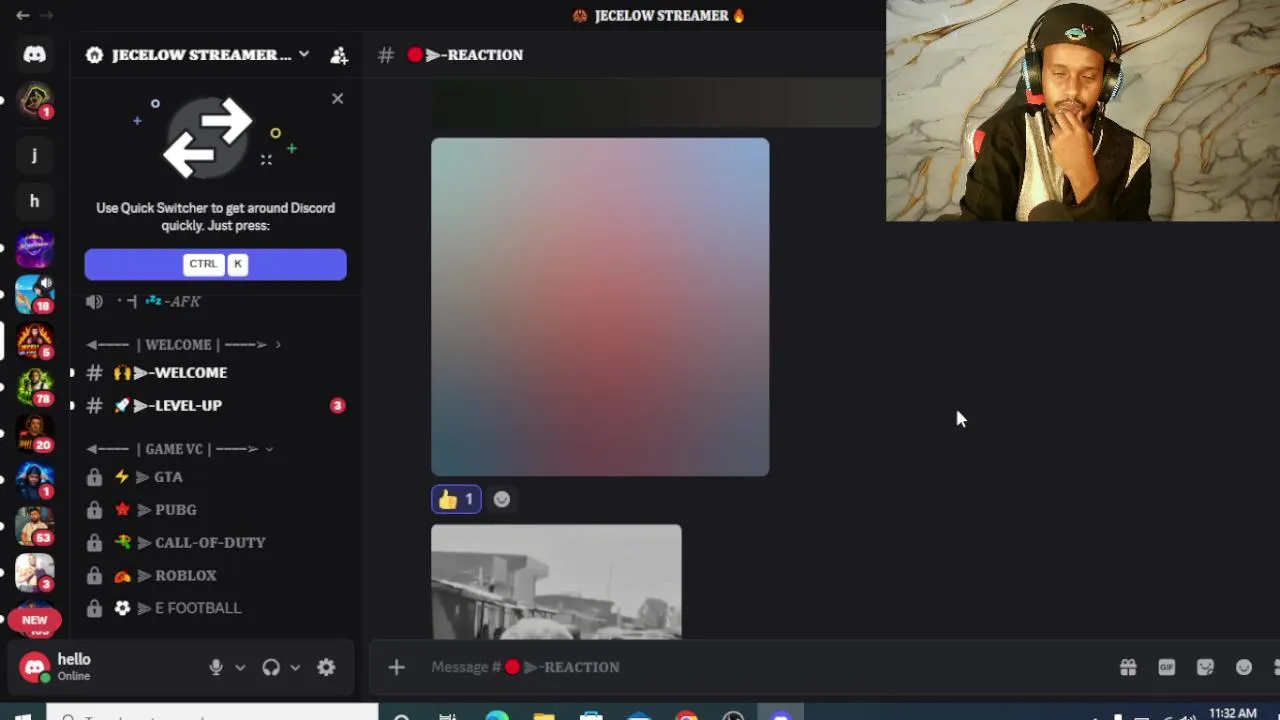
Task: Open the server icon labeled j
Action: point(35,154)
